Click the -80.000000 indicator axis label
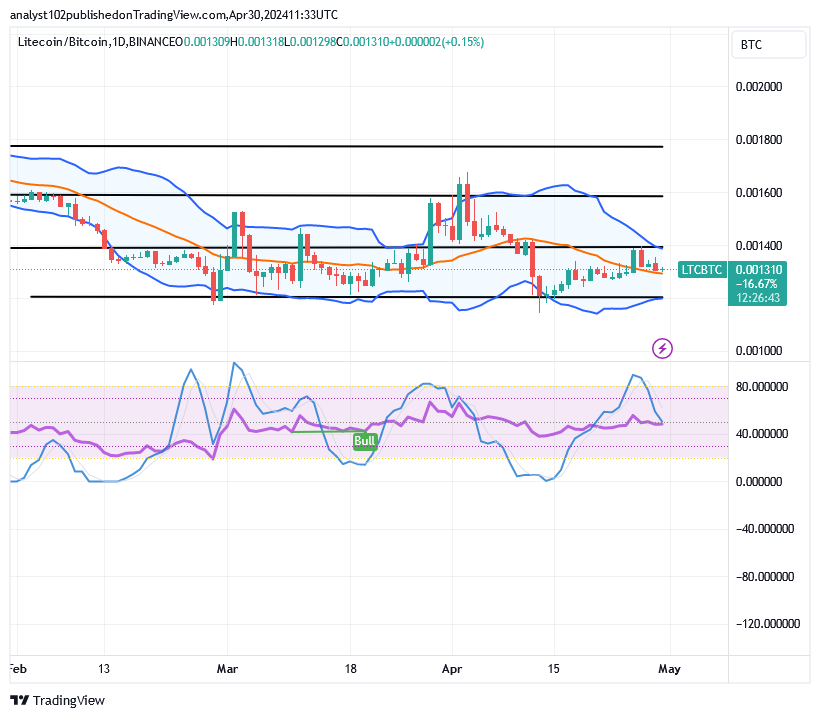The image size is (820, 718). pyautogui.click(x=765, y=577)
